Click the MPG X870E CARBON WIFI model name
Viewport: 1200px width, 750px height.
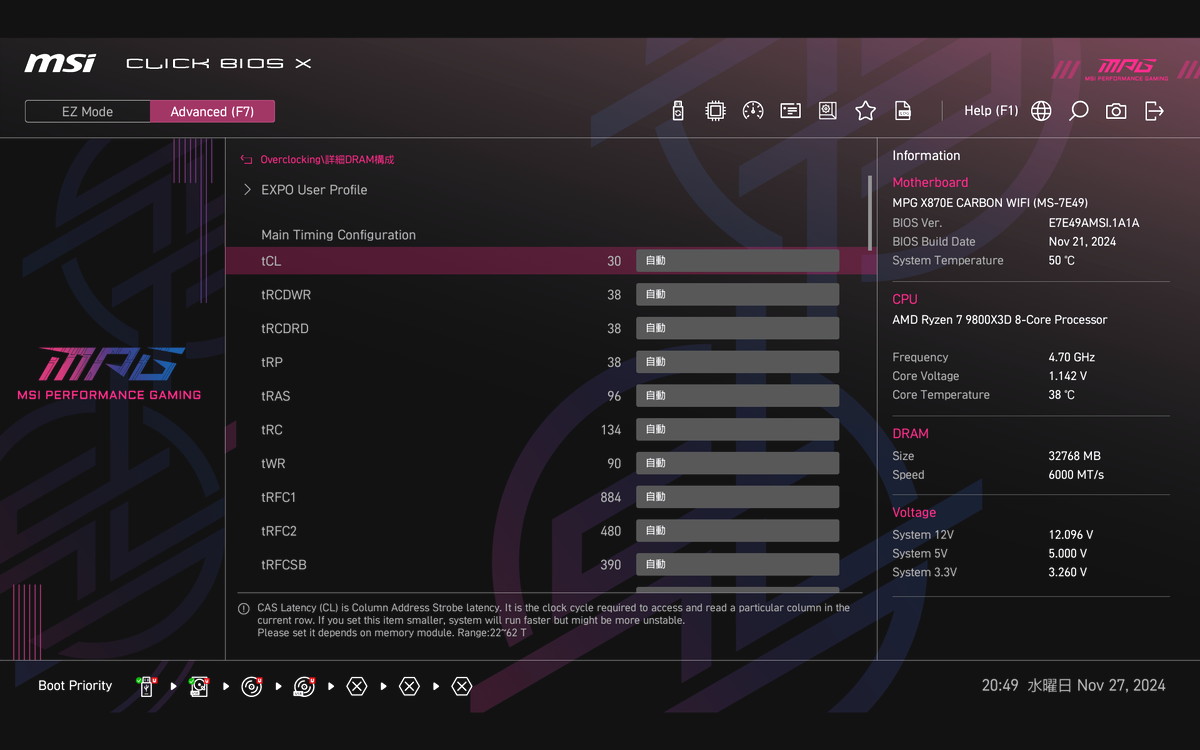990,203
